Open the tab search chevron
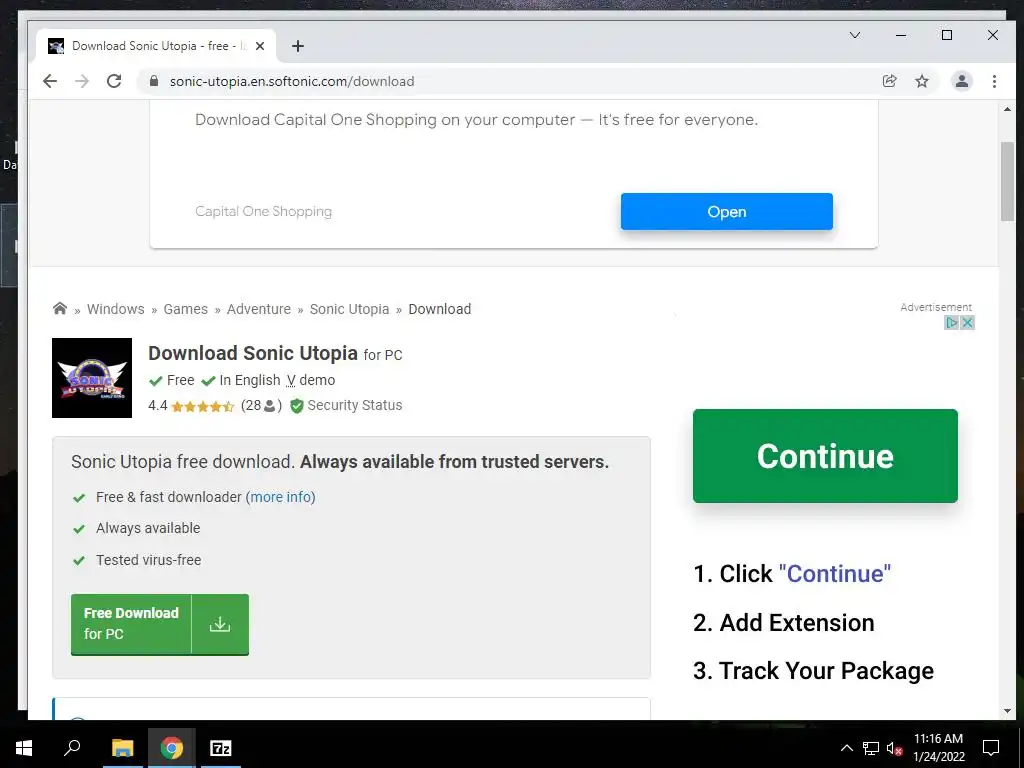1024x768 pixels. [x=855, y=35]
